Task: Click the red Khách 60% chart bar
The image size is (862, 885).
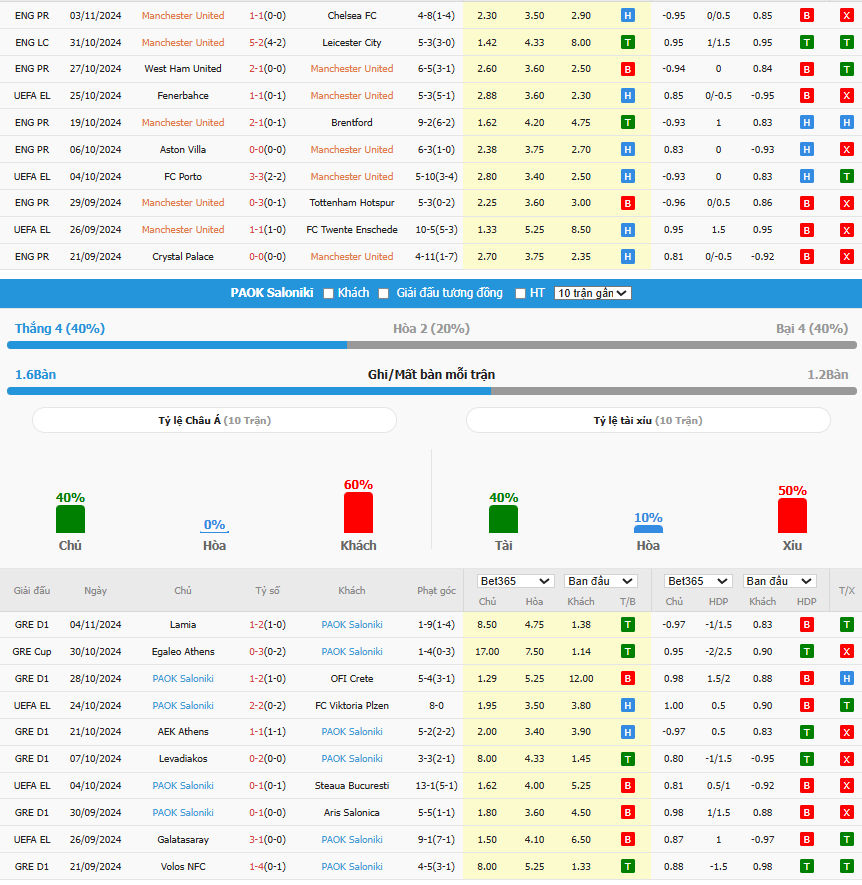Action: click(x=358, y=512)
